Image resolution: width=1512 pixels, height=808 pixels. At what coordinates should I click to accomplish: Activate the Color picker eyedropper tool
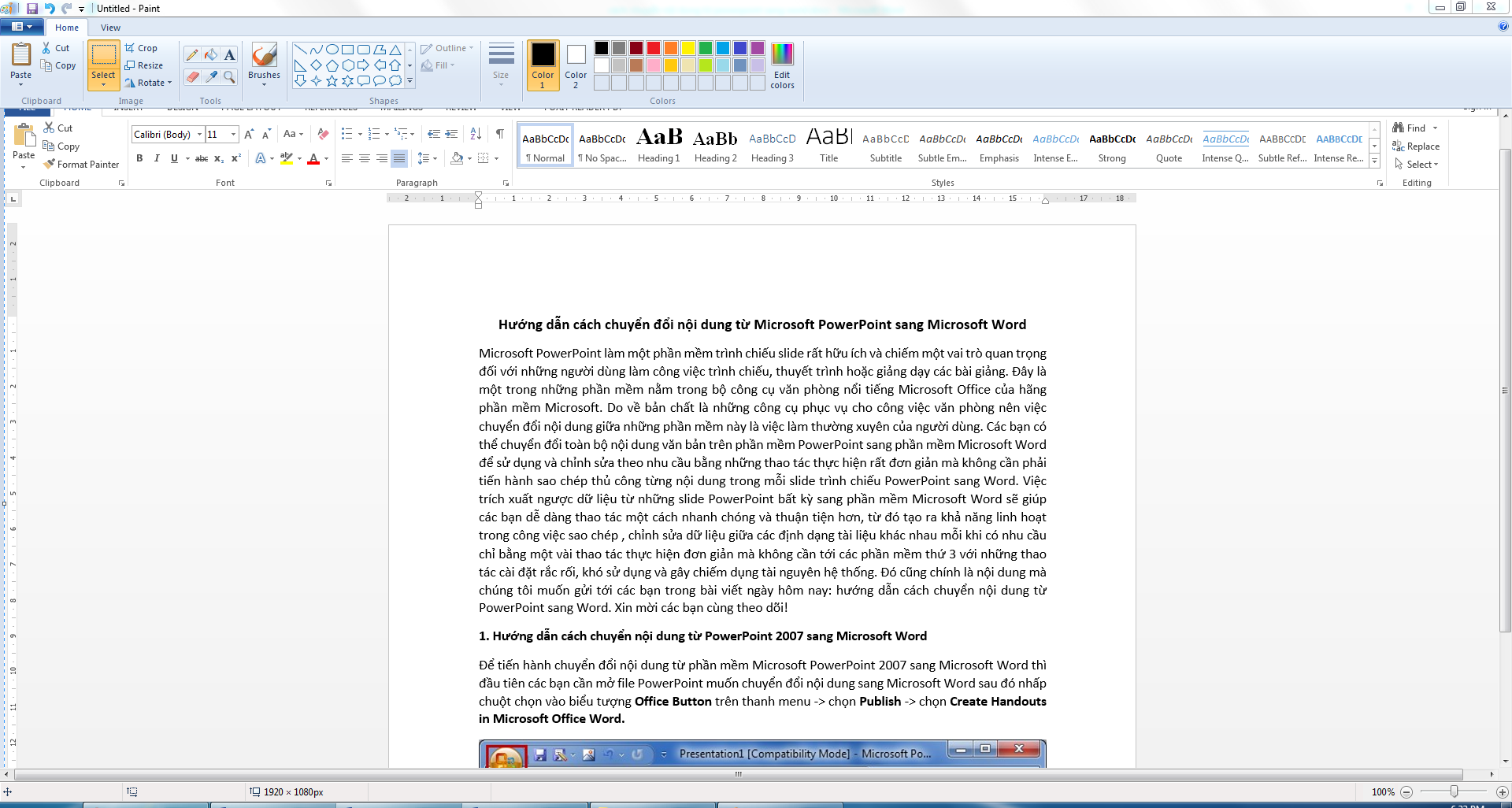coord(211,76)
